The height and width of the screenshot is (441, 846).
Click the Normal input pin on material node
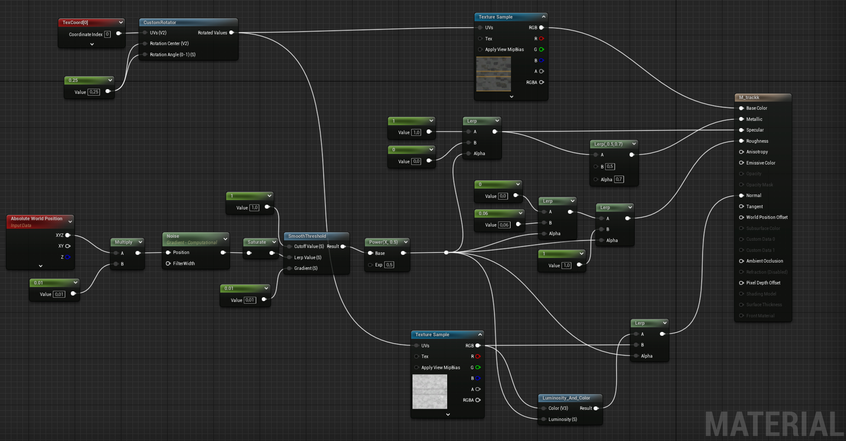pos(740,195)
